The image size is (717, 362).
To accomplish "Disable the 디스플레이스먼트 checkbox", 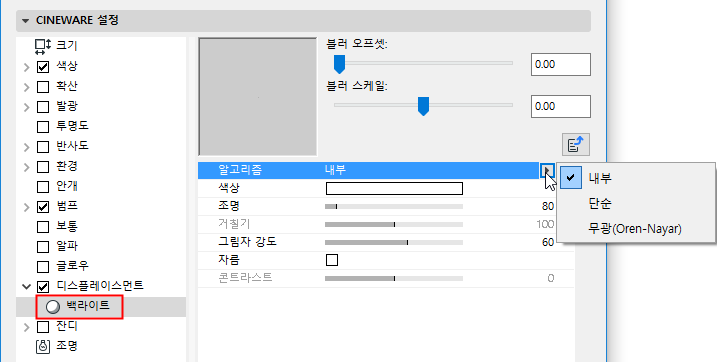I will [43, 287].
